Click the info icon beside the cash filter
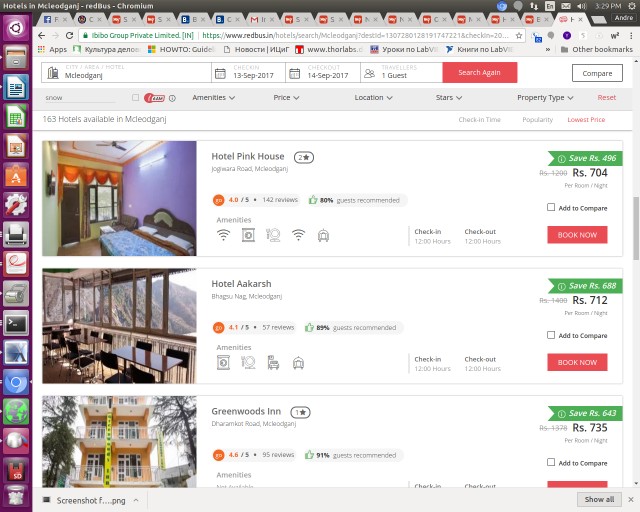640x512 pixels. (172, 98)
